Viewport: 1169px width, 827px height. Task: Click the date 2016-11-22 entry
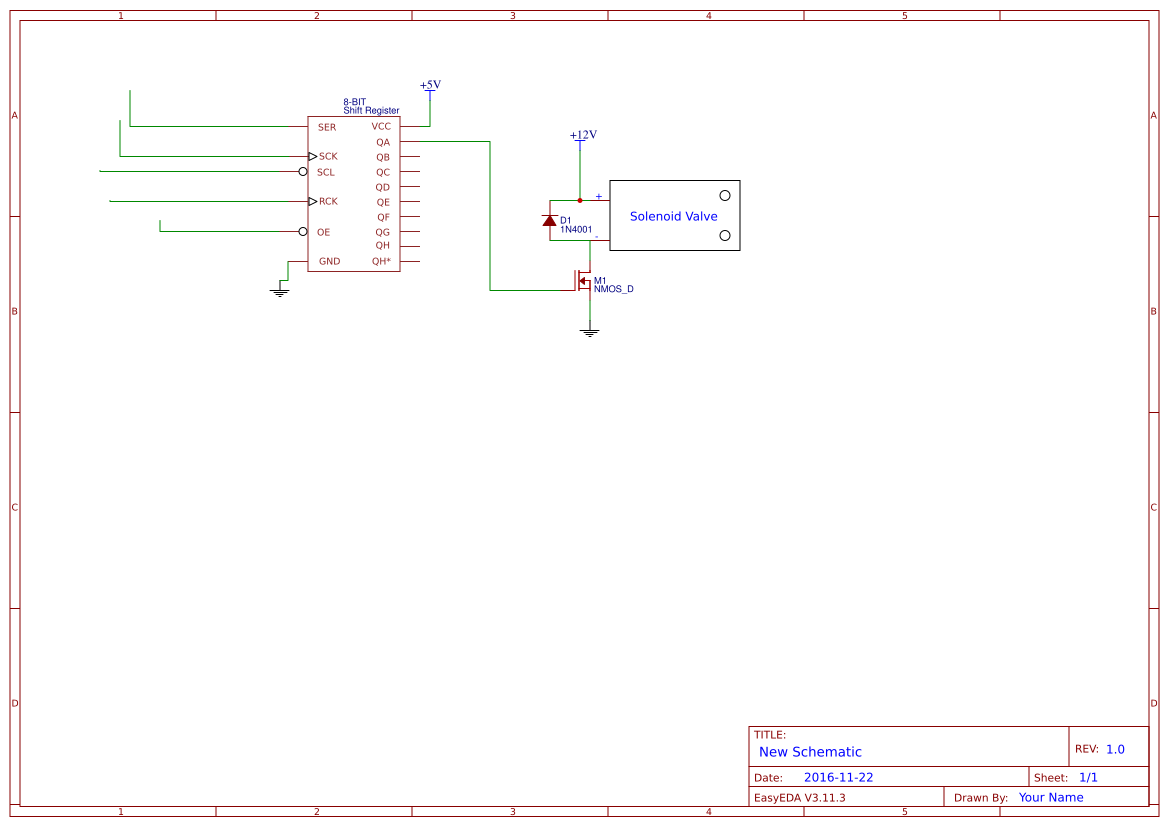pos(840,776)
